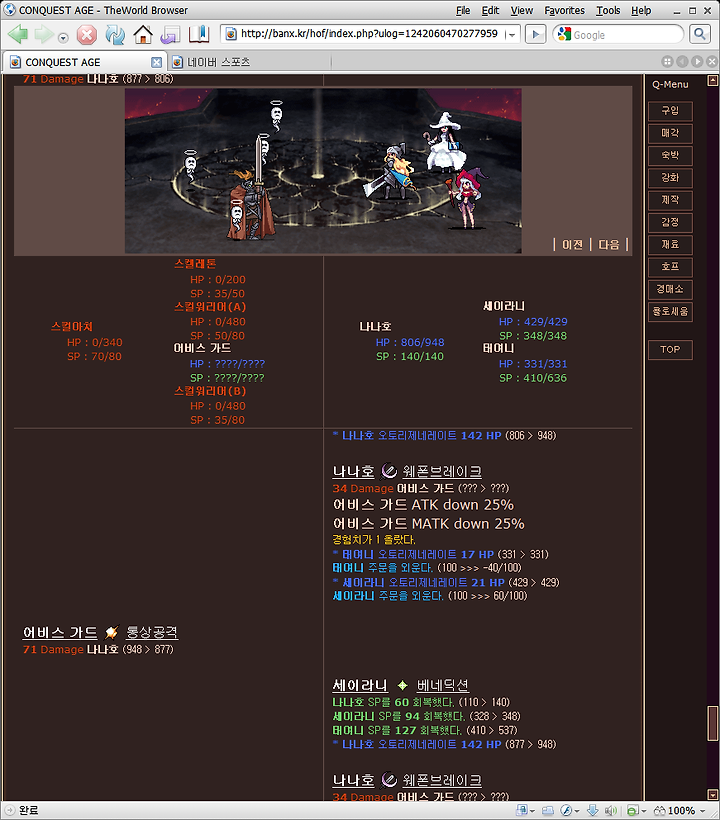Viewport: 720px width, 820px height.
Task: Click the 통상공격 attack link
Action: [x=152, y=632]
